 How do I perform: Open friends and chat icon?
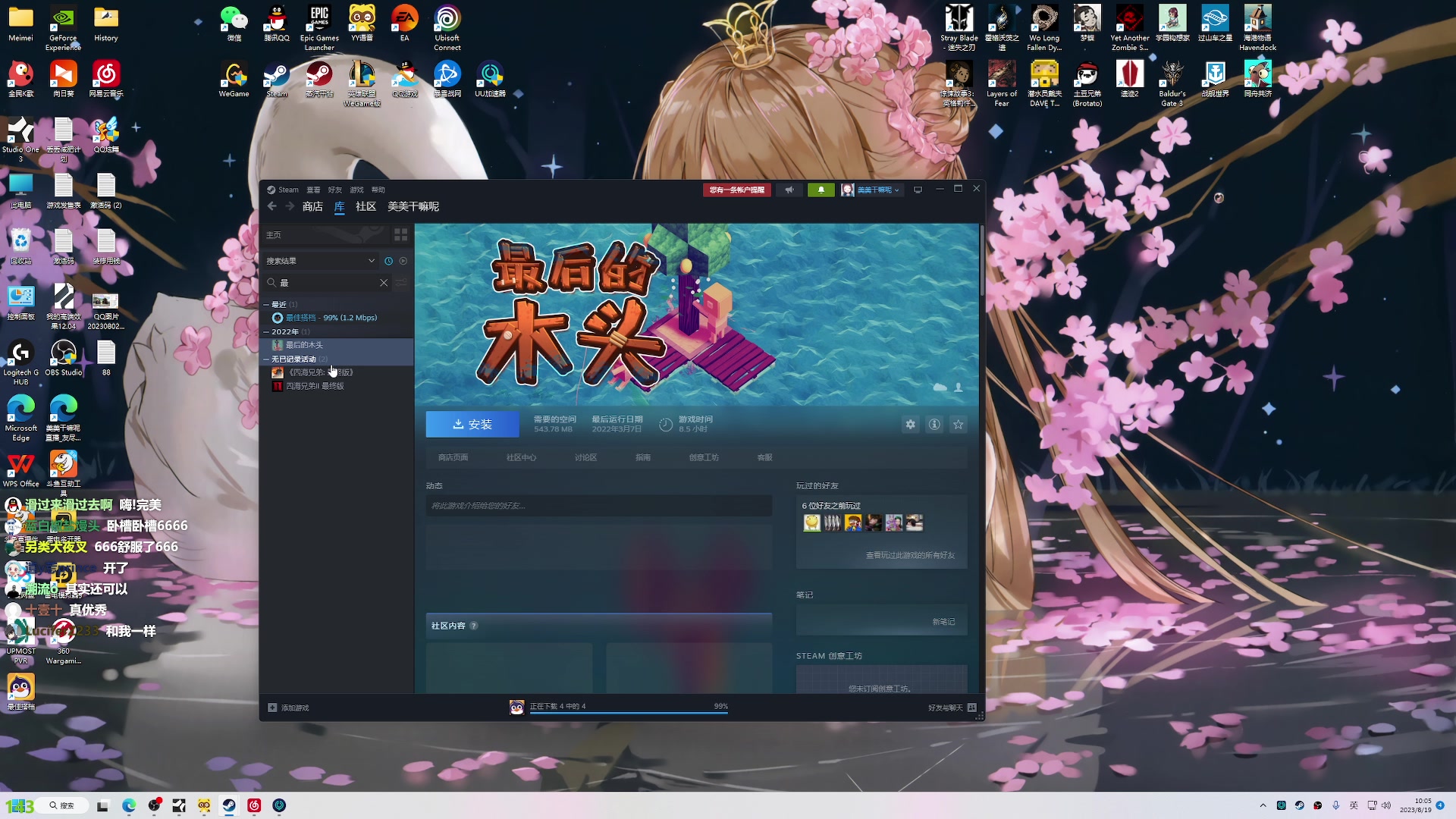972,708
